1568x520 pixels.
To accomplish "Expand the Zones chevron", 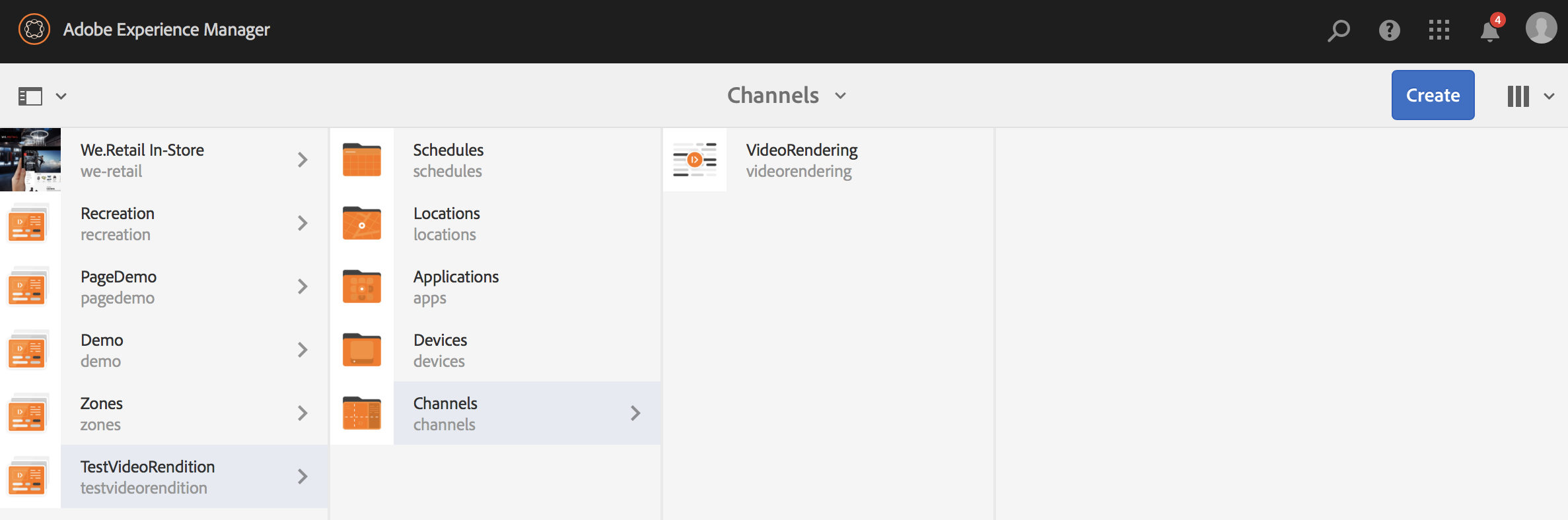I will point(303,413).
